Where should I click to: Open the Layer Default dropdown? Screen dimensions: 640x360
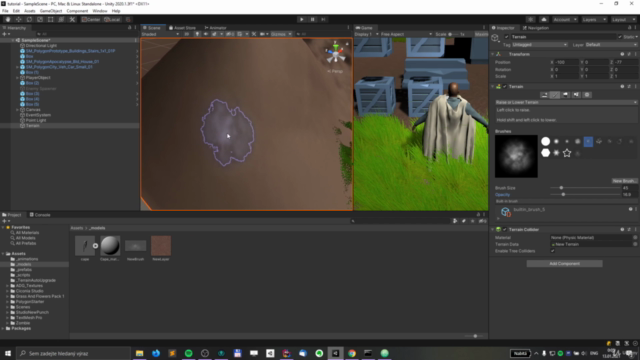(x=611, y=44)
